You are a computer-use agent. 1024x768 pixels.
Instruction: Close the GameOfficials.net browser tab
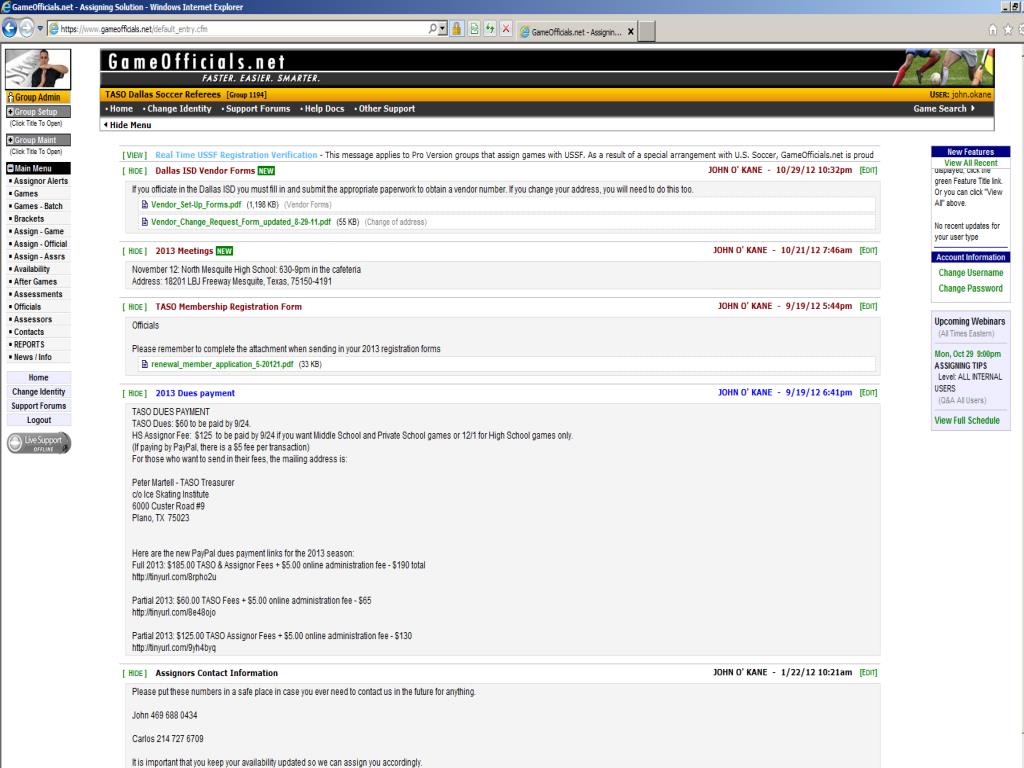click(x=631, y=31)
